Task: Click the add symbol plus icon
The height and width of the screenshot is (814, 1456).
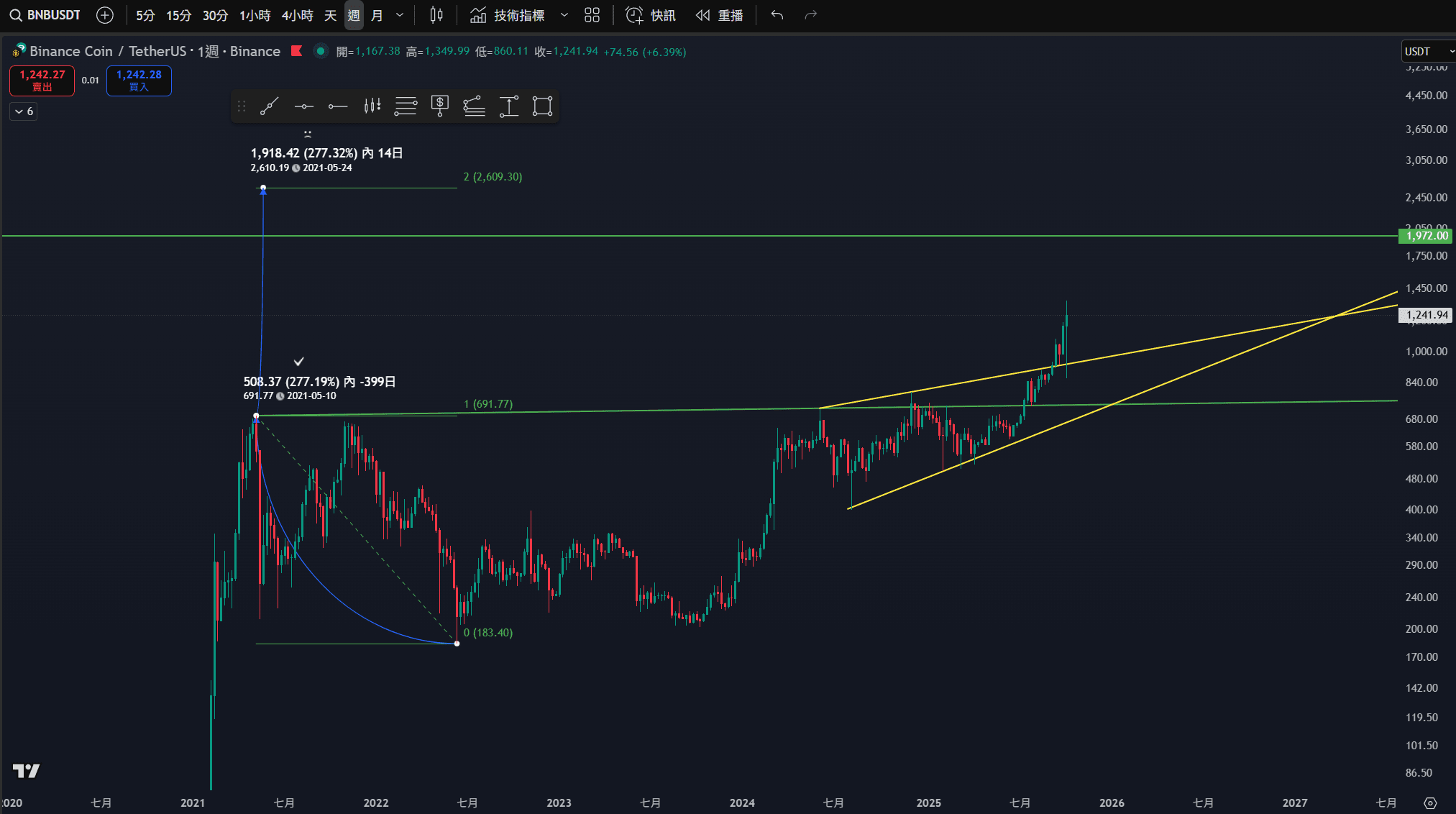Action: 105,15
